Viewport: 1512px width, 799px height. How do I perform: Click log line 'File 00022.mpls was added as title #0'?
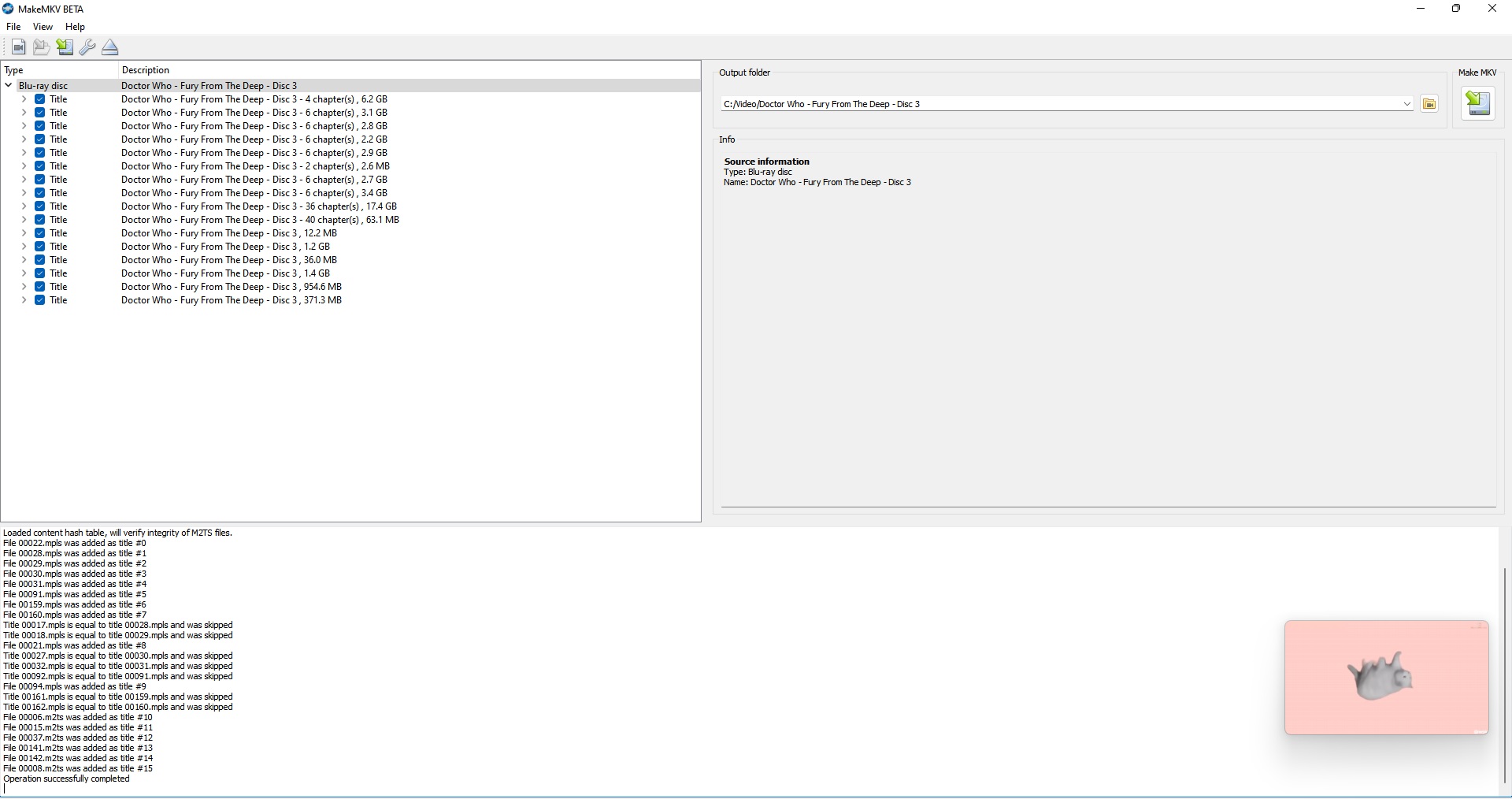coord(75,543)
